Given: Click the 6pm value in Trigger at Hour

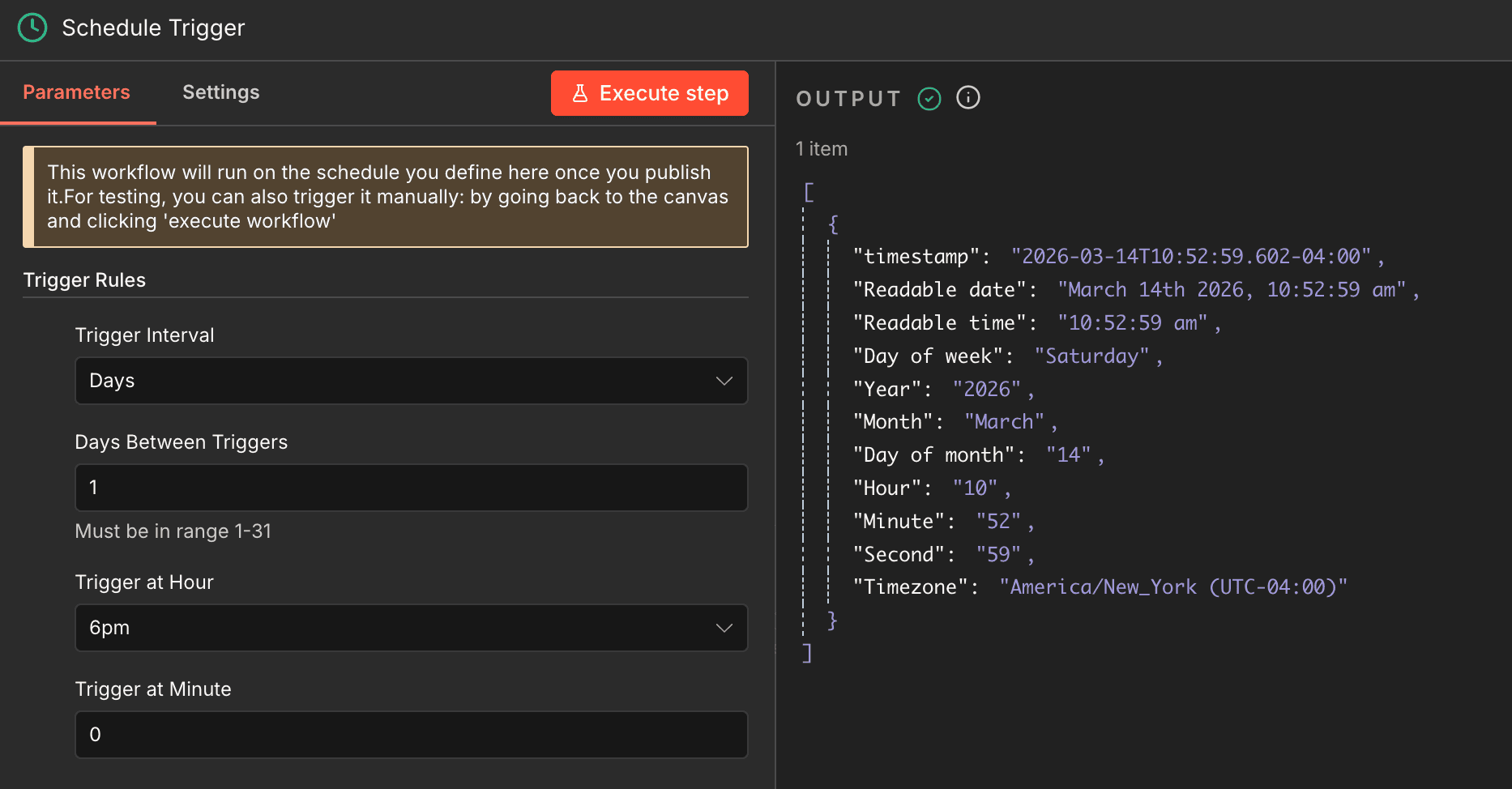Looking at the screenshot, I should coord(109,628).
